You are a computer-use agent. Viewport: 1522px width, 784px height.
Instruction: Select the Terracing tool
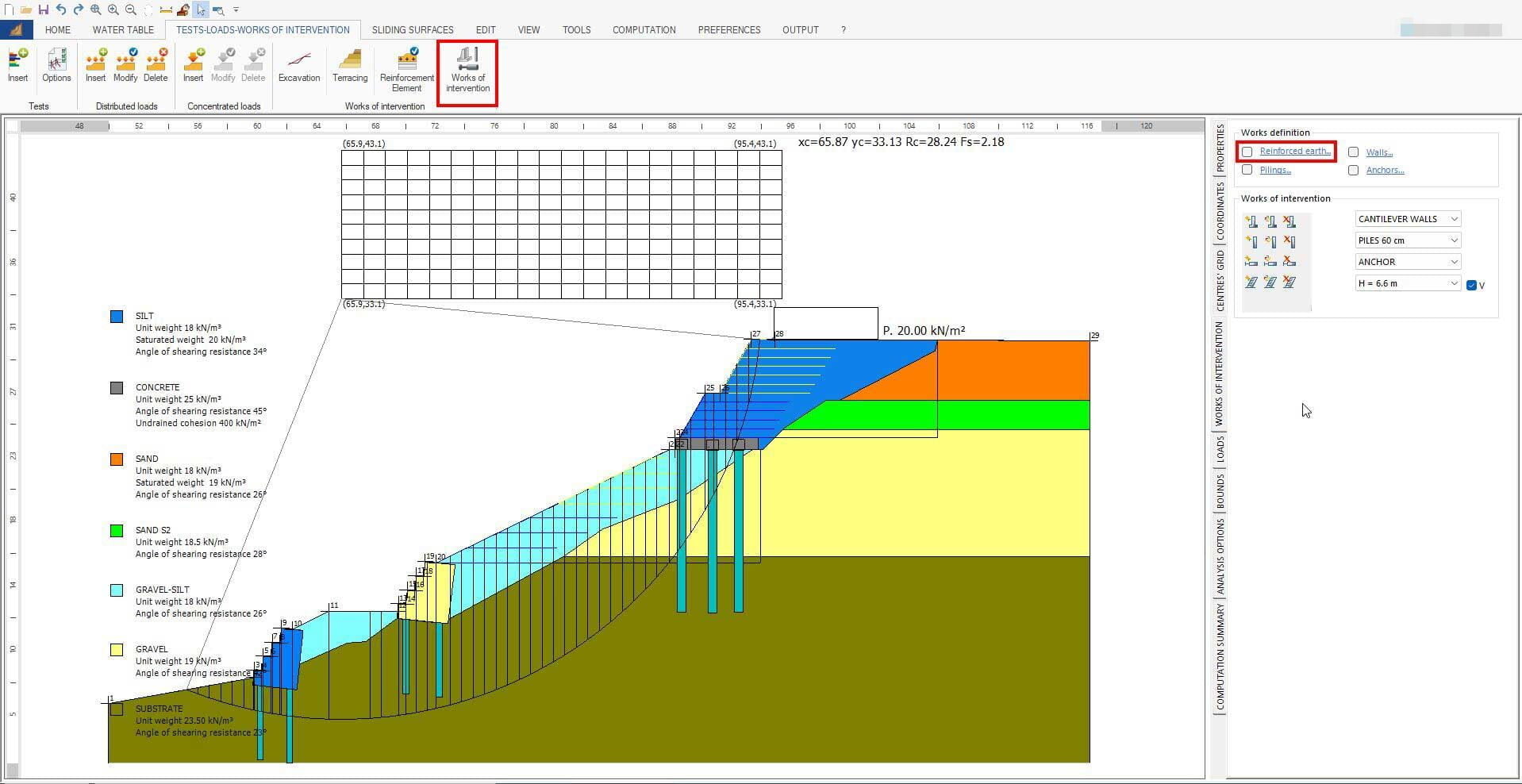coord(349,67)
